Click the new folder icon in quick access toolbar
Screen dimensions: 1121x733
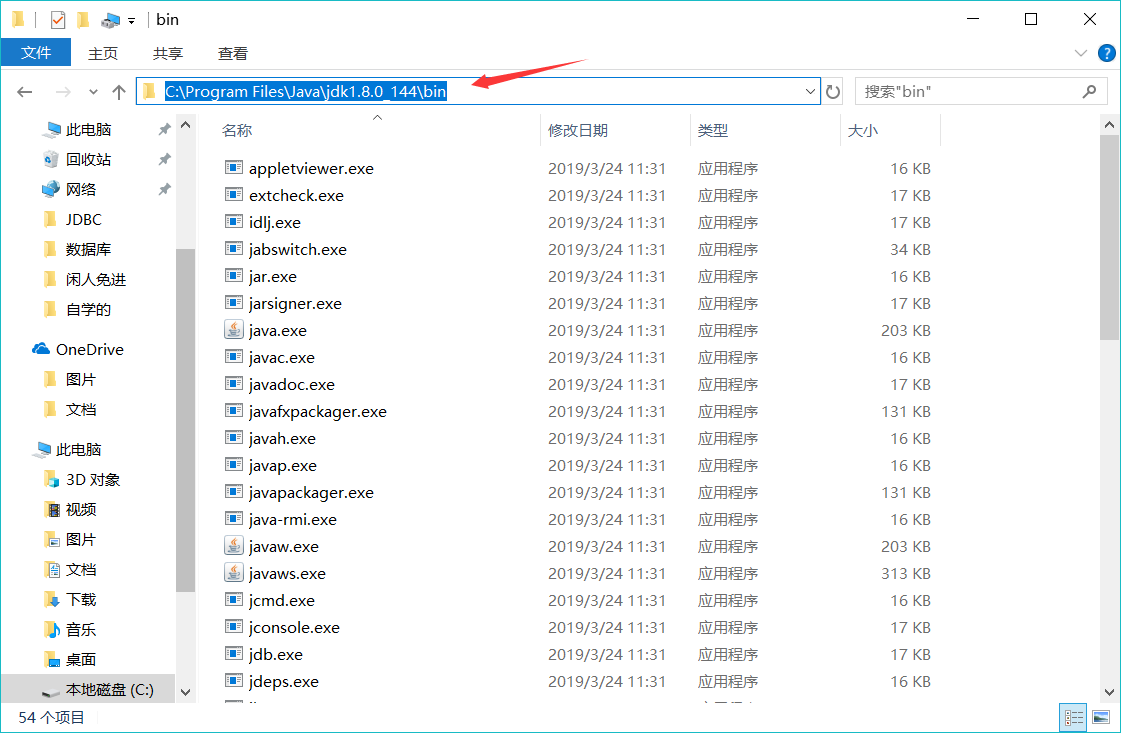pos(84,20)
